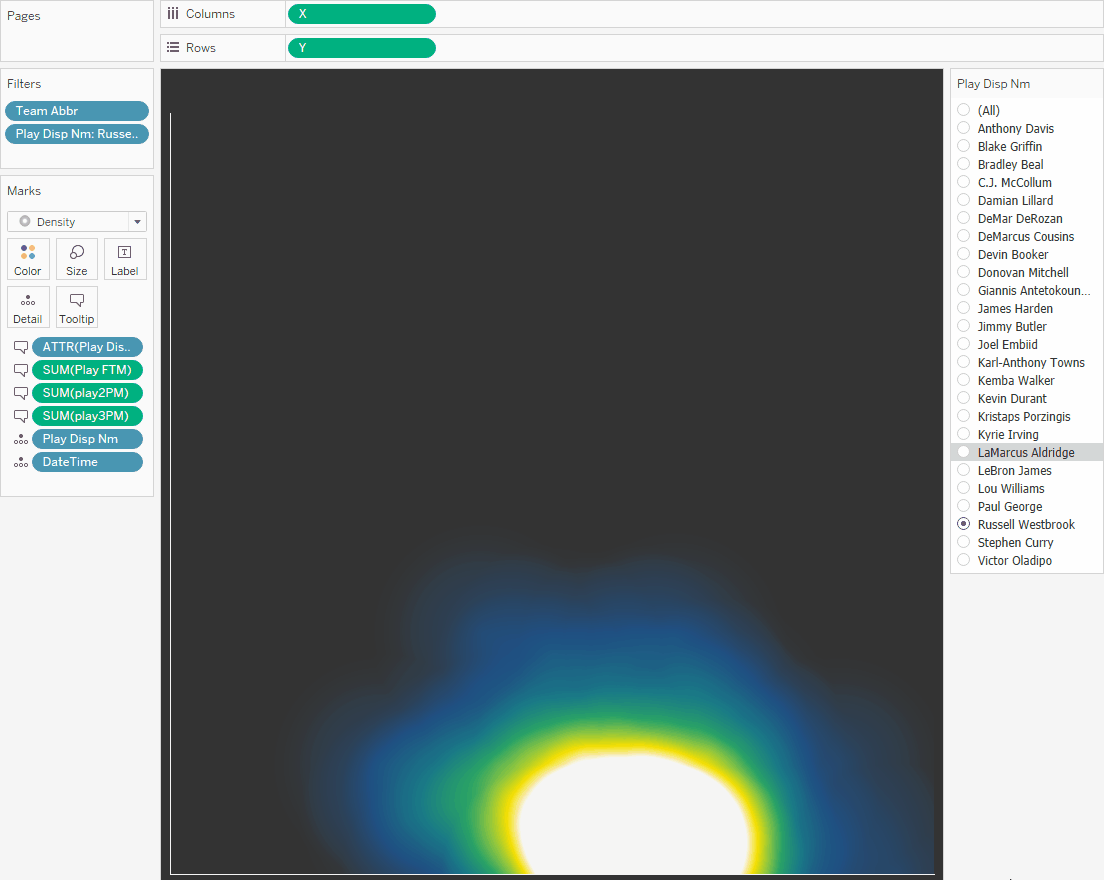The width and height of the screenshot is (1104, 880).
Task: Select LeBron James radio button
Action: tap(964, 470)
